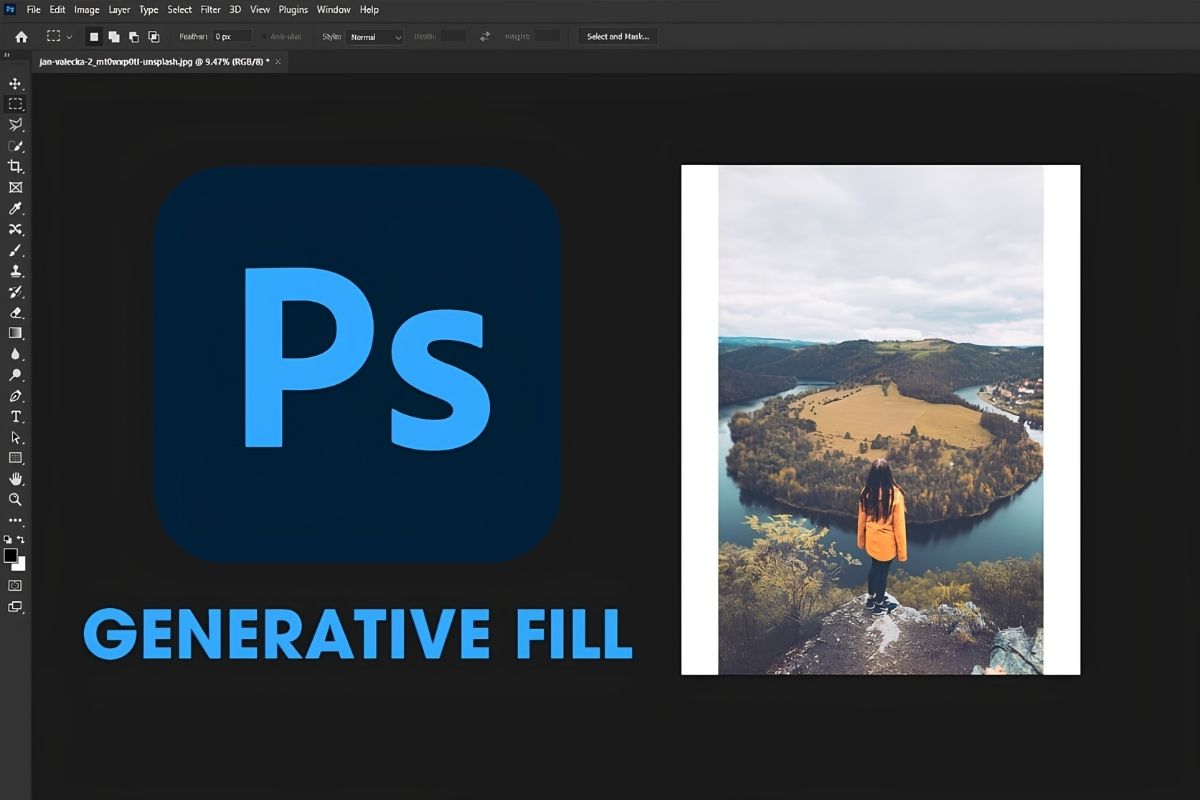
Task: Toggle Quick Mask mode
Action: [15, 585]
